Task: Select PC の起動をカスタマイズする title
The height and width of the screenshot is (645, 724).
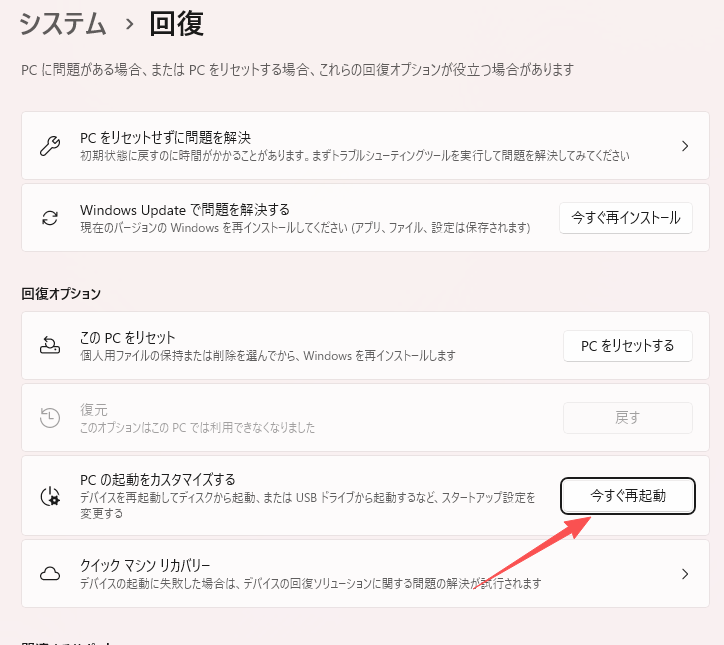Action: click(x=158, y=480)
